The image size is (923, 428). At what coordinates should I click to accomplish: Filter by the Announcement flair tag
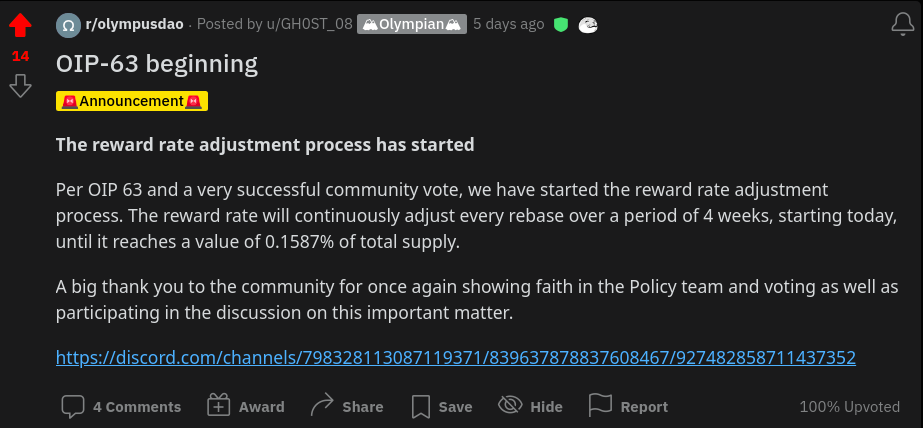click(132, 101)
